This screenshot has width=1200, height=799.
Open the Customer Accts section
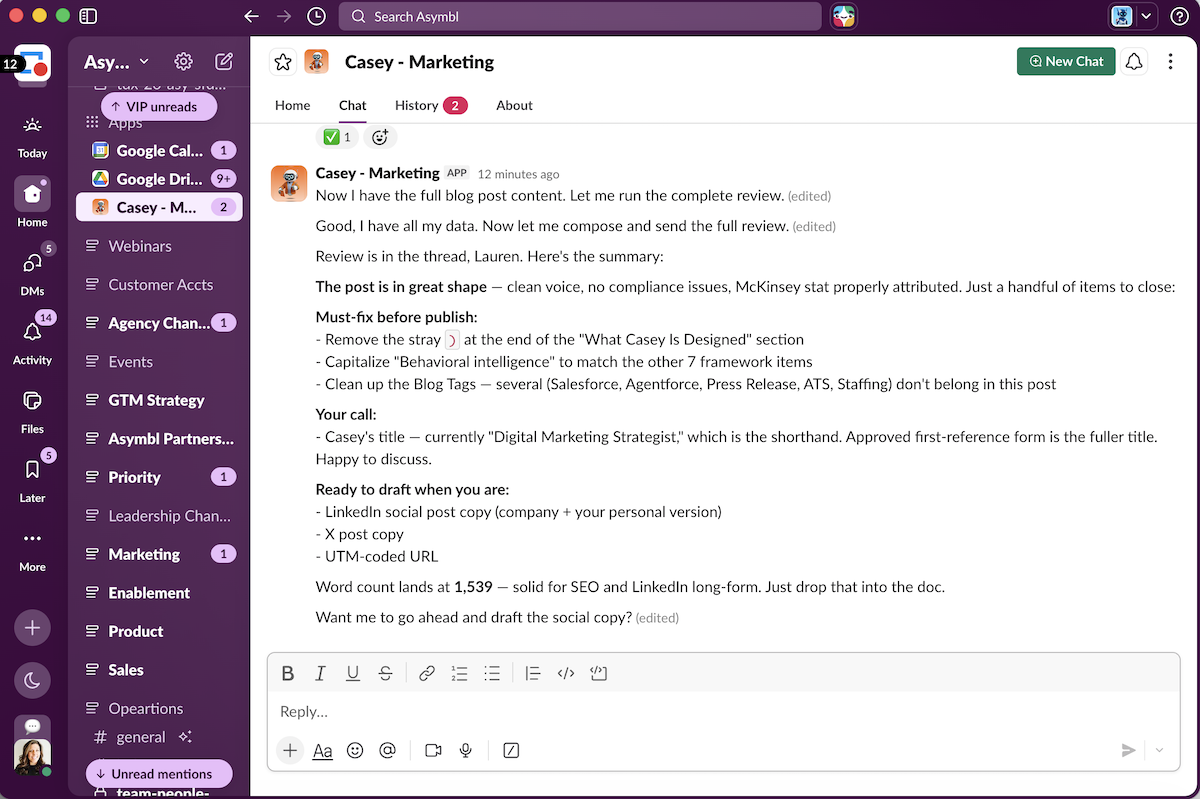[x=159, y=284]
